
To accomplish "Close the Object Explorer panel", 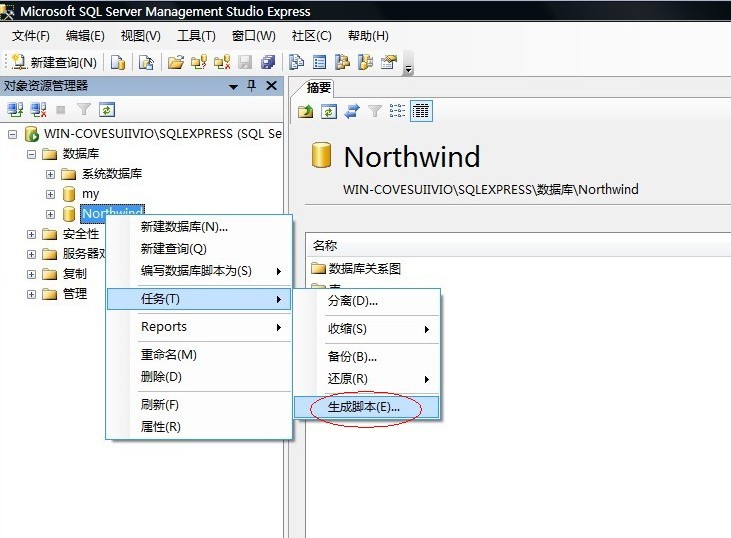I will 271,86.
